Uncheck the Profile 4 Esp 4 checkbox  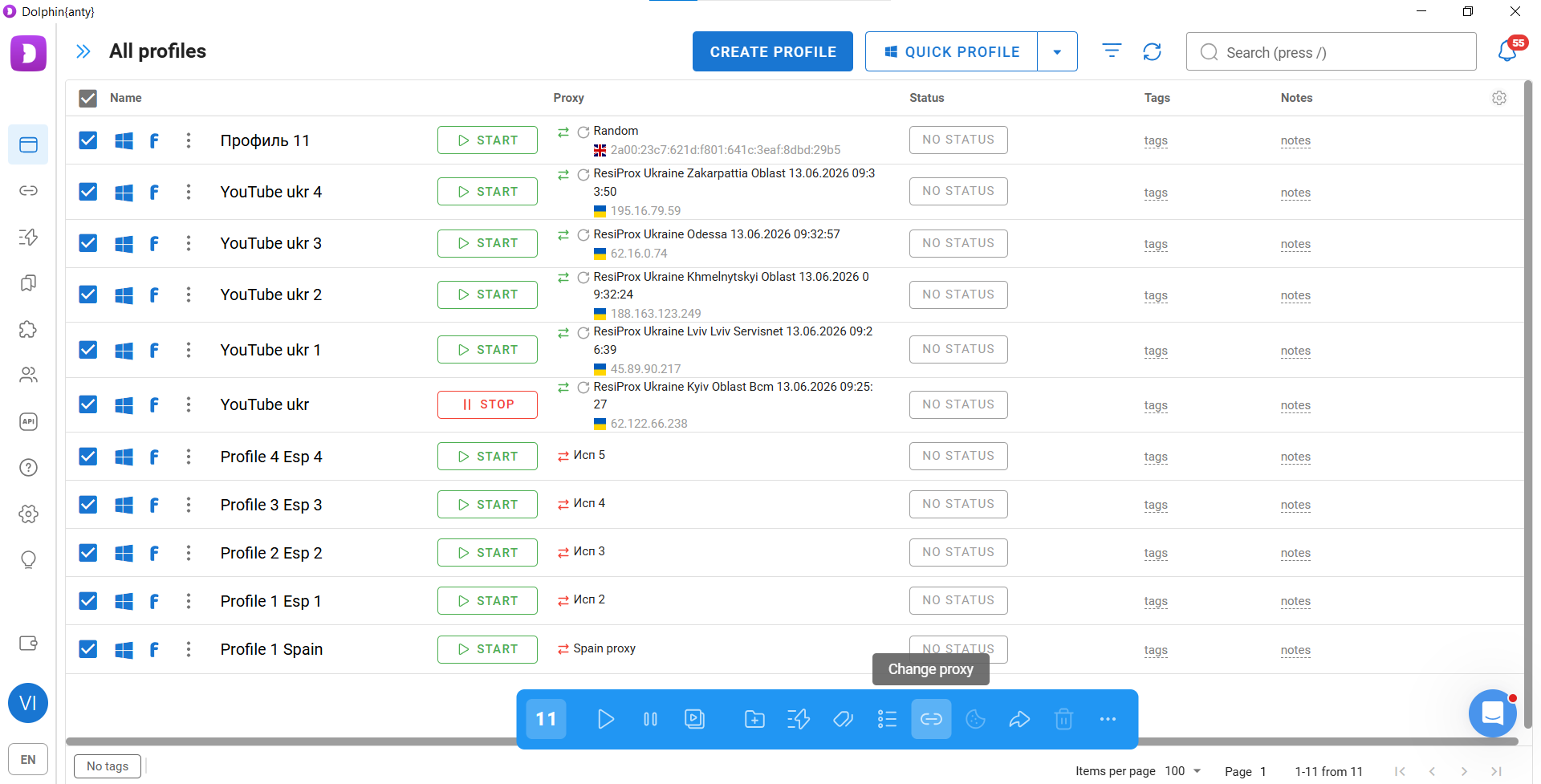[88, 457]
